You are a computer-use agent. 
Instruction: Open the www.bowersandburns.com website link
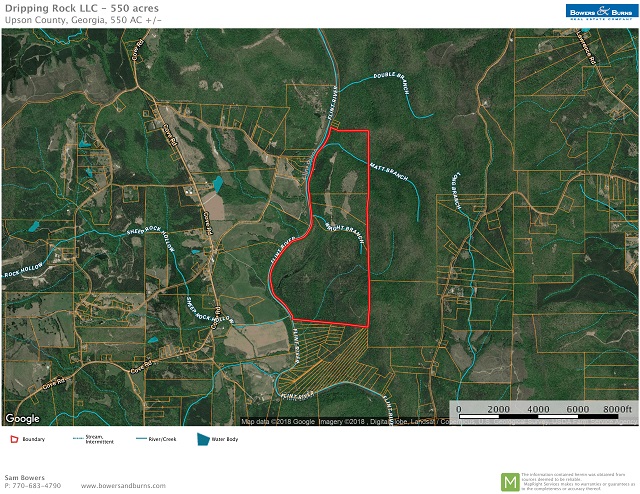pos(110,486)
